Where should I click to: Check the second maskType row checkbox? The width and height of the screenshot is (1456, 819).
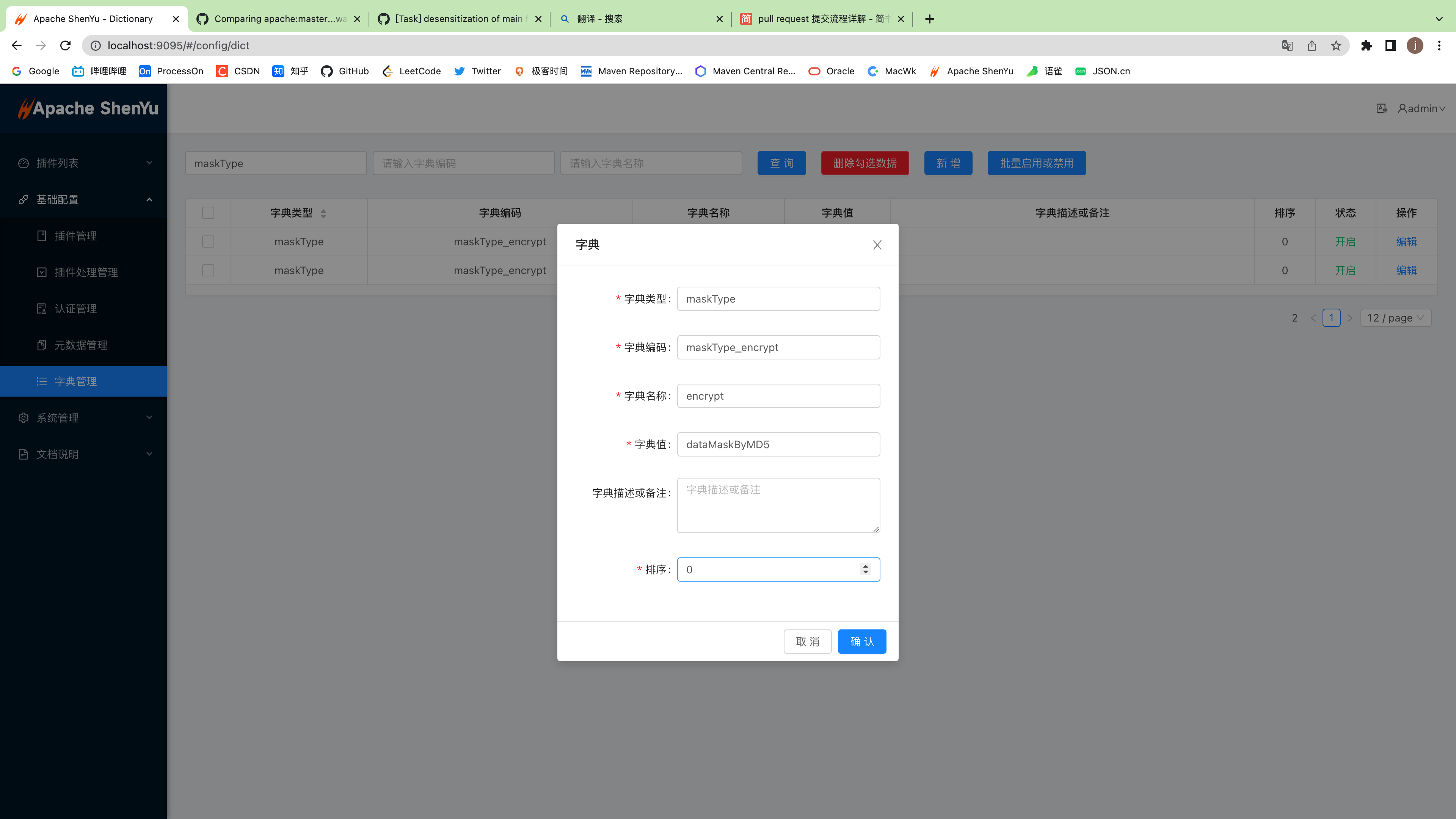coord(208,271)
